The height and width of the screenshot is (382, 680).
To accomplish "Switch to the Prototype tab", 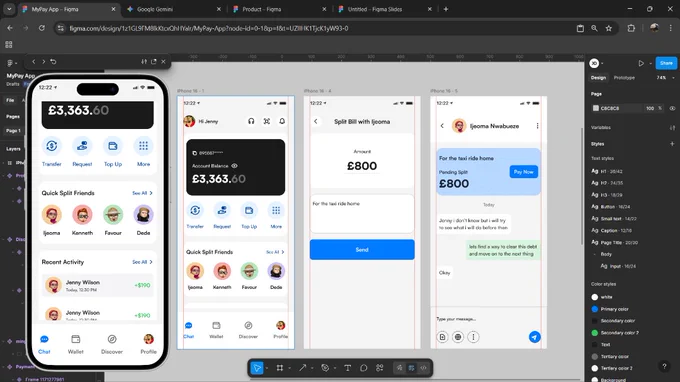I will pos(624,78).
